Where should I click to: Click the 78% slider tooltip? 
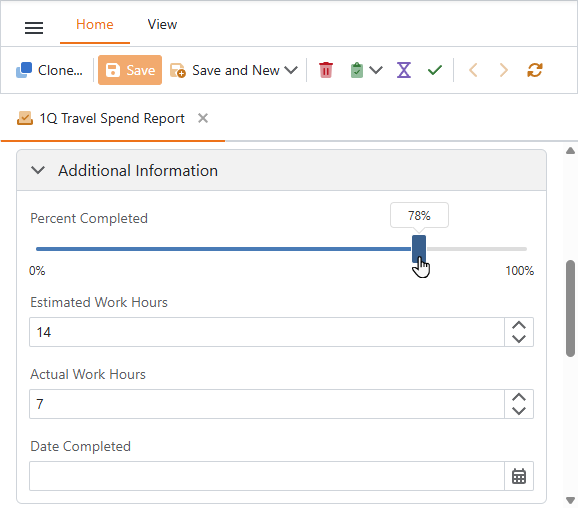pos(419,215)
